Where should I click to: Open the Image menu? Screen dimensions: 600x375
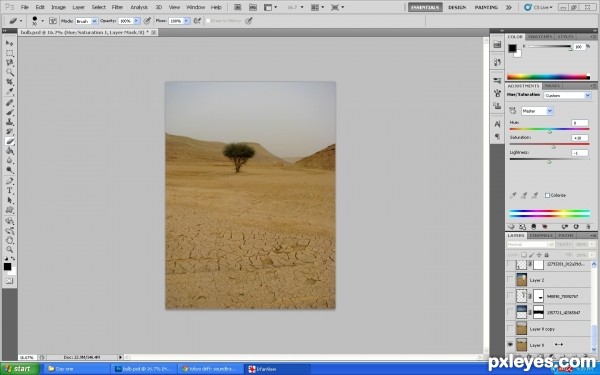(x=59, y=7)
